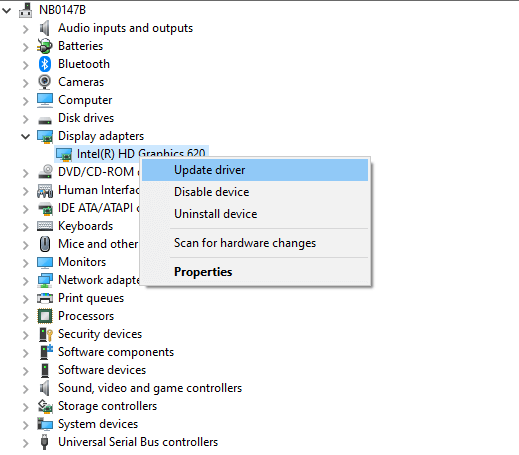Click the System devices icon
The height and width of the screenshot is (455, 519).
coord(45,424)
